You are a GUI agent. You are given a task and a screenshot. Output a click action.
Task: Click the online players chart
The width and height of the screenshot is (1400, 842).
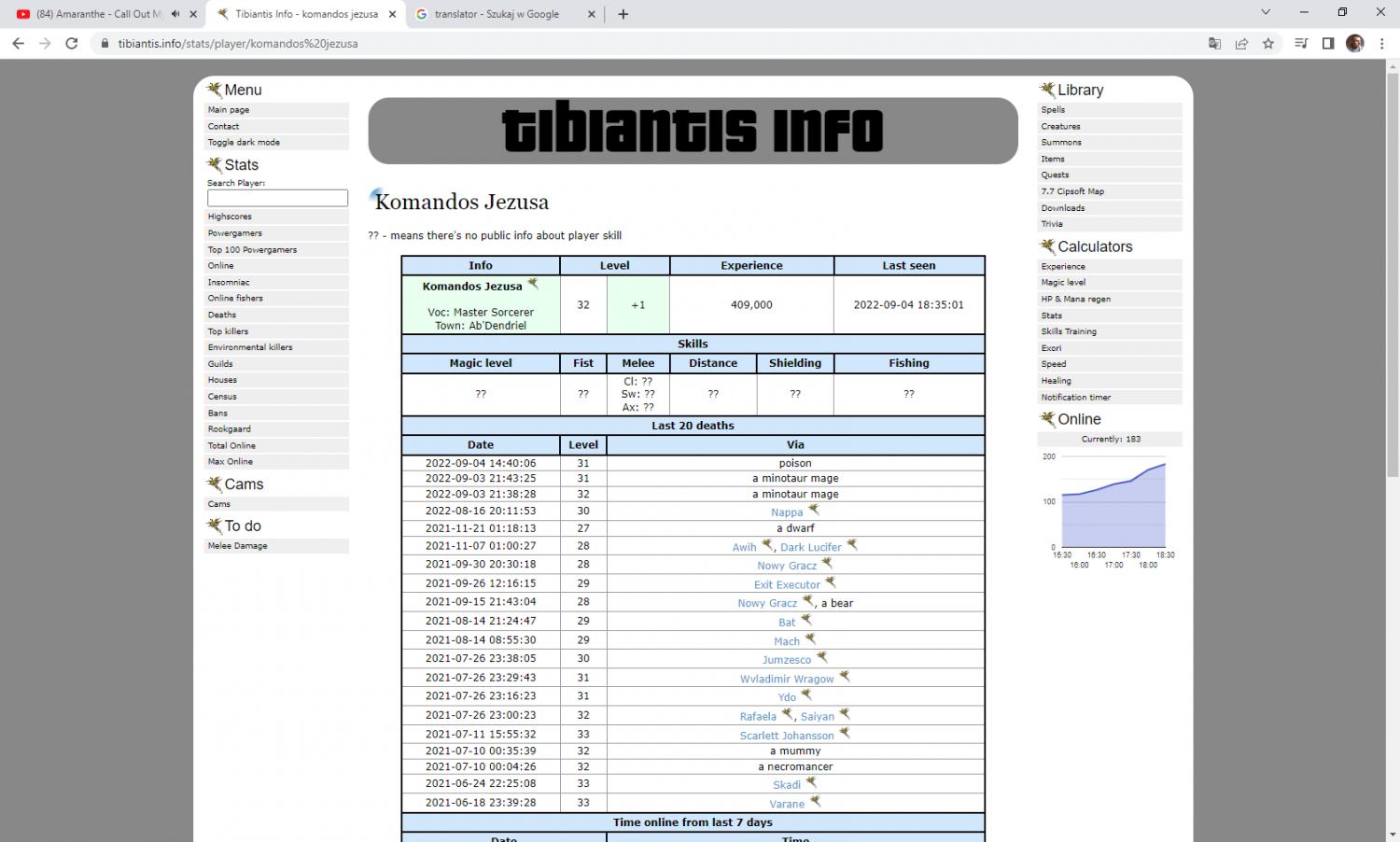pos(1111,504)
